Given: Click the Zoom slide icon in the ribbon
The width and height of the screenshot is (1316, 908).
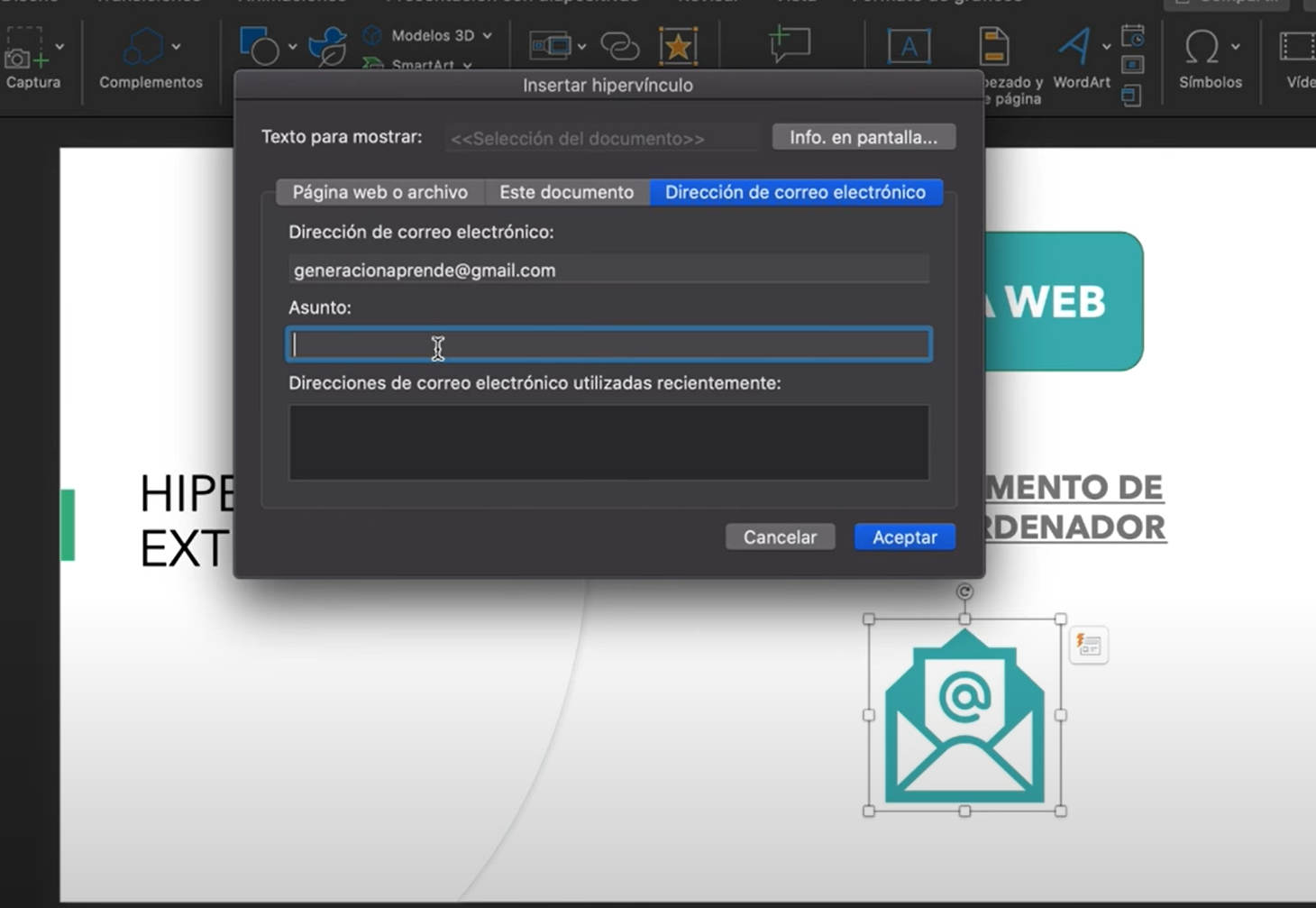Looking at the screenshot, I should coord(550,45).
